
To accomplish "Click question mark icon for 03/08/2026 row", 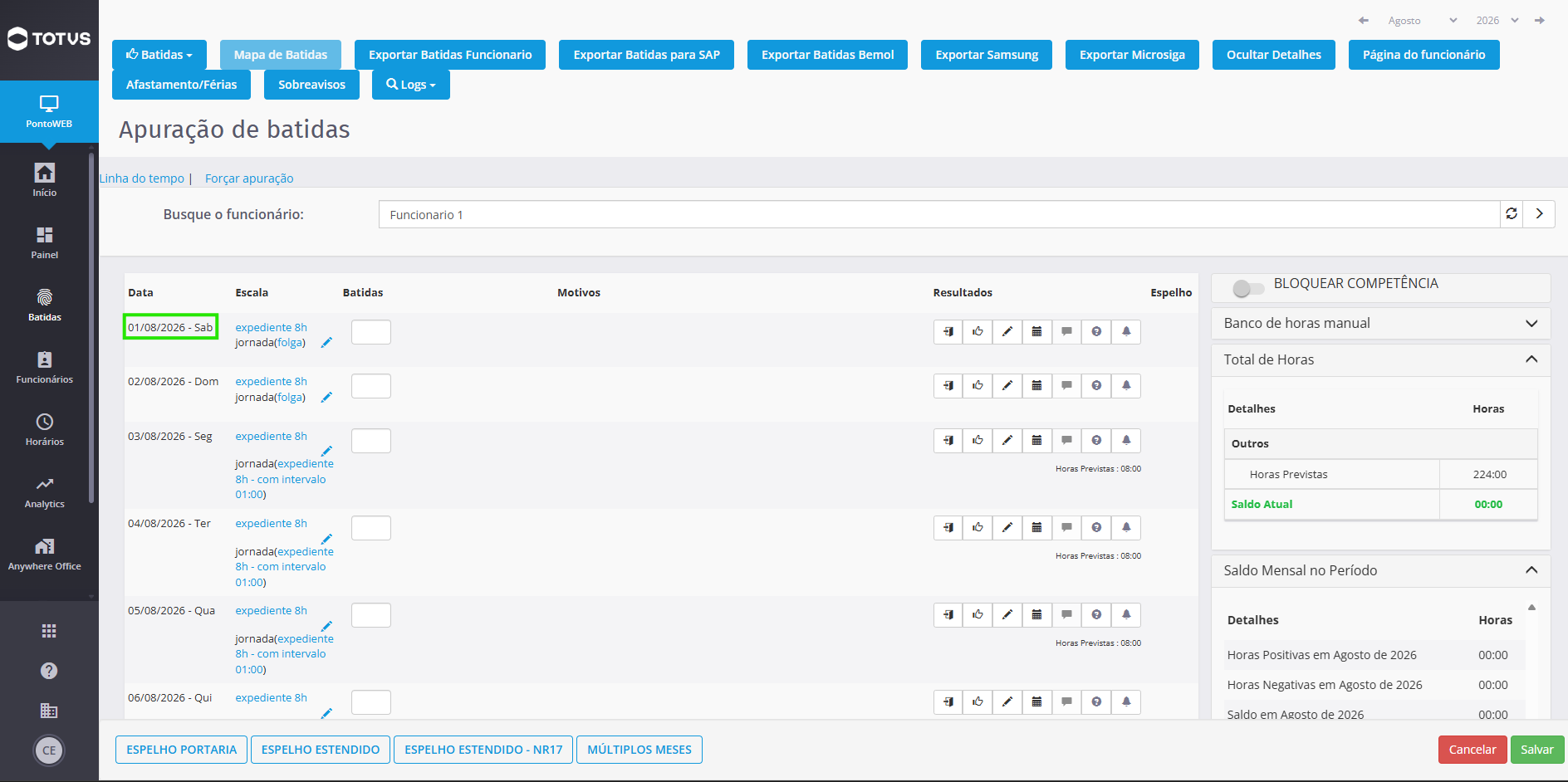I will tap(1096, 440).
